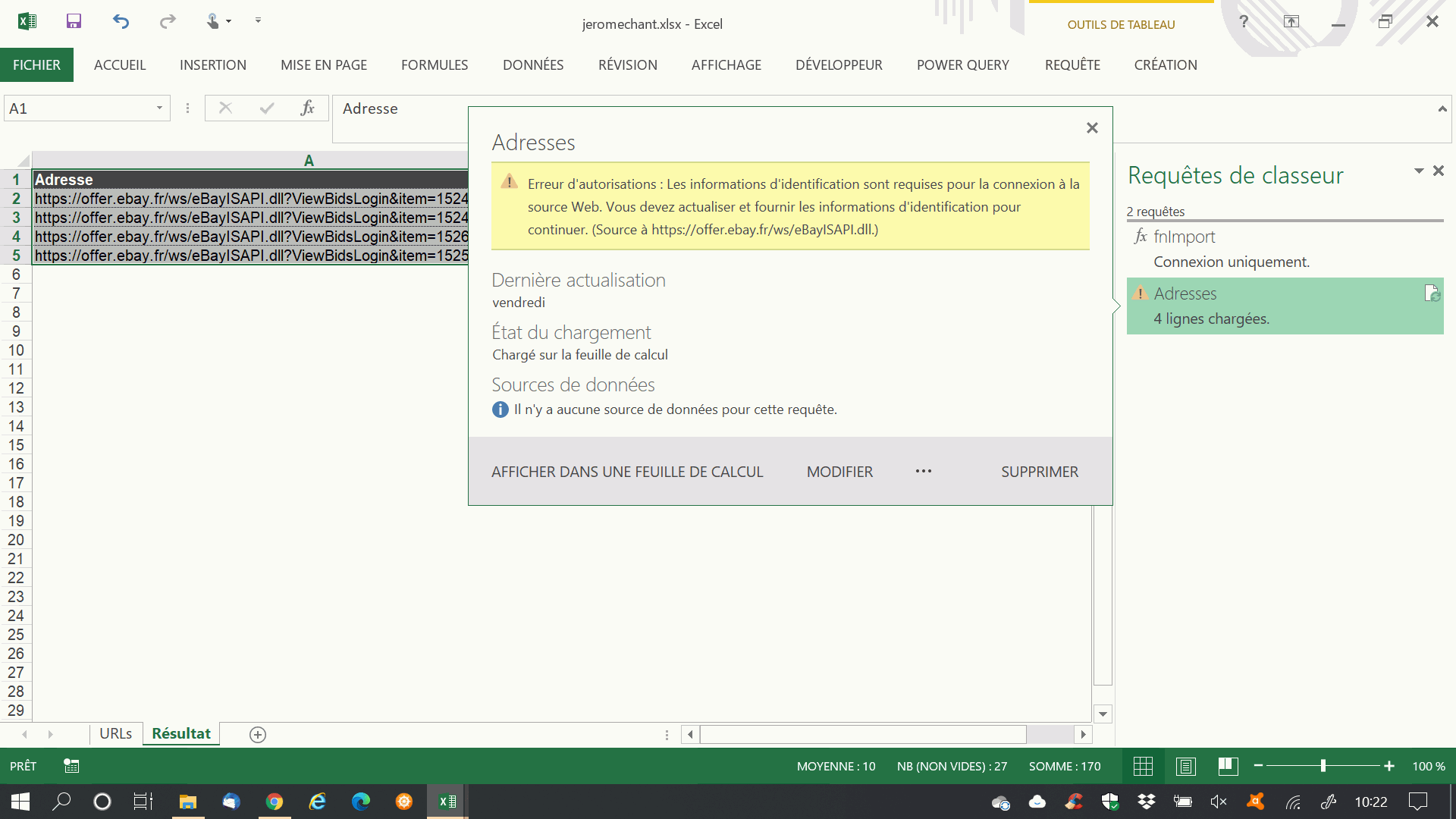Add a new sheet with plus icon
The image size is (1456, 819).
pyautogui.click(x=258, y=734)
